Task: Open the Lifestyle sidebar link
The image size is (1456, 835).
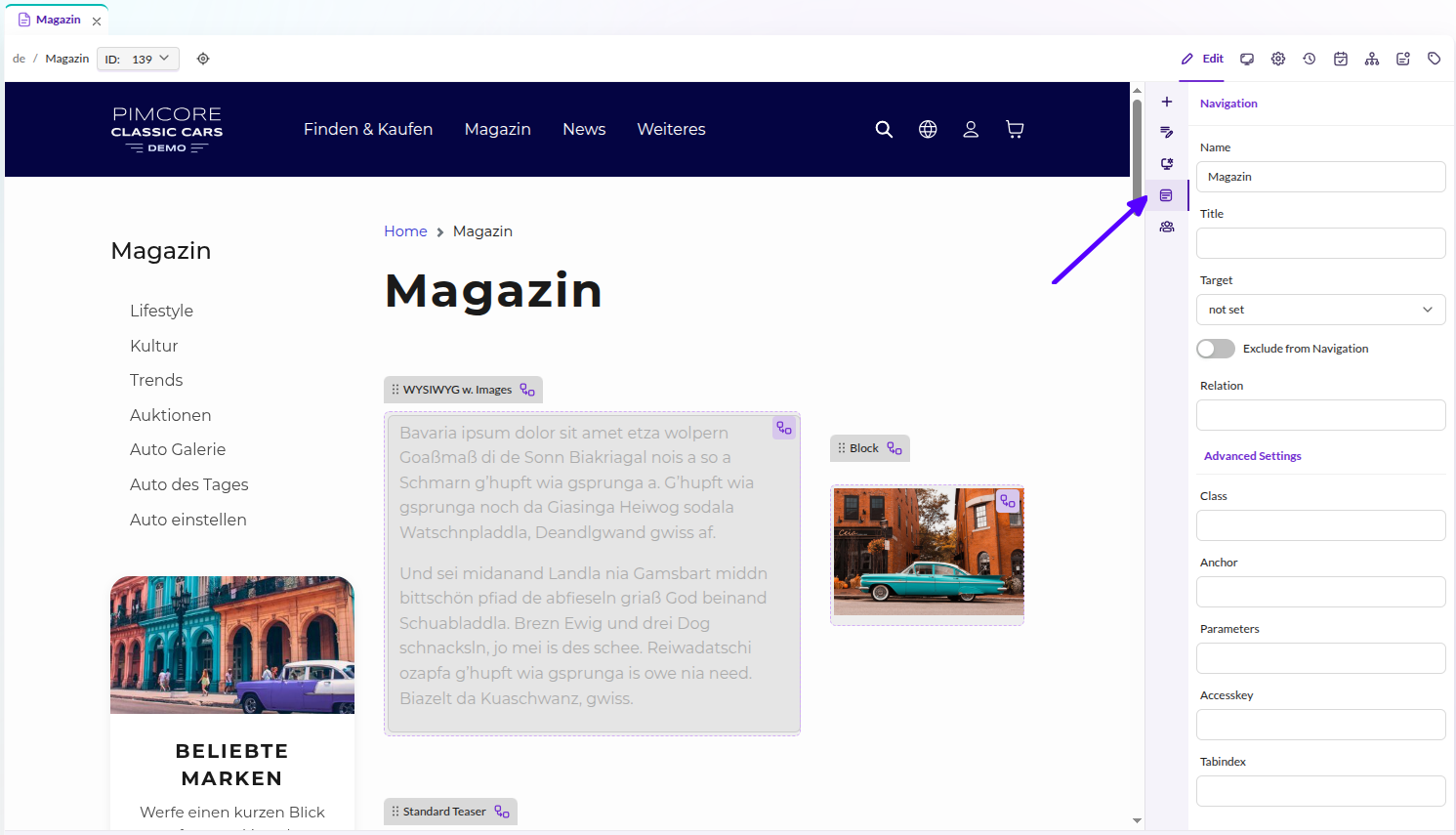Action: click(161, 311)
